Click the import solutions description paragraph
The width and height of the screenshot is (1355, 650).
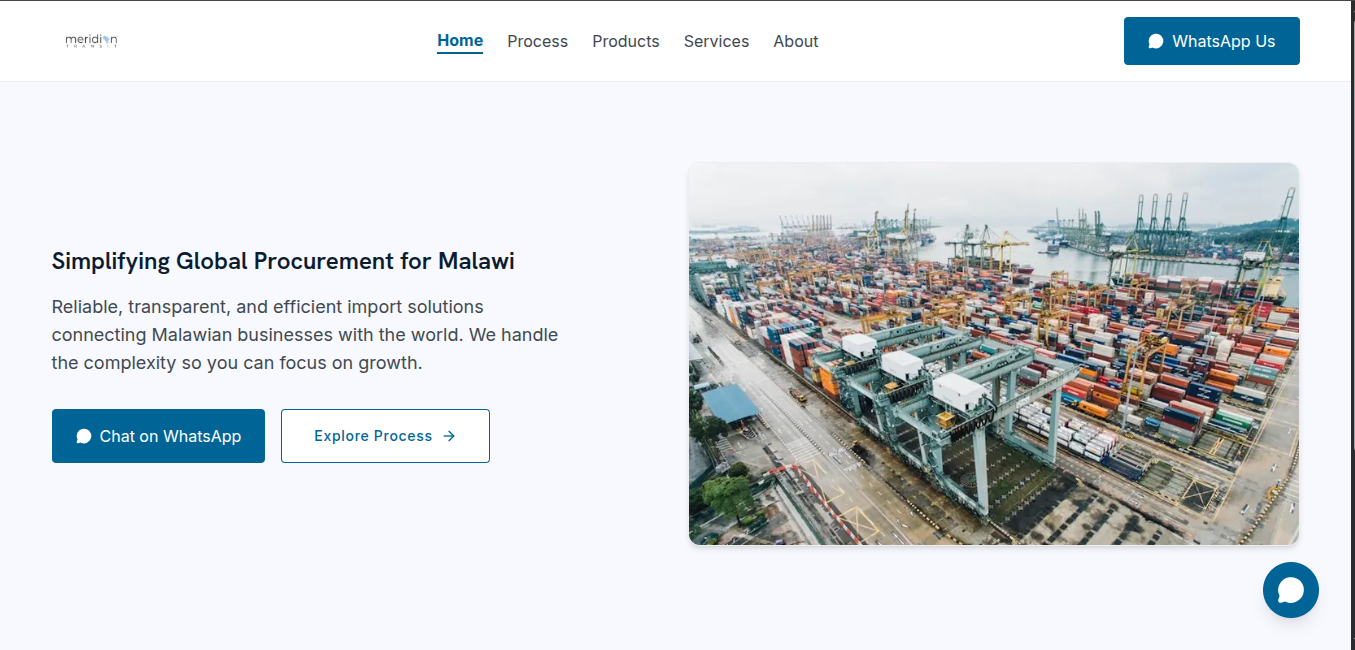tap(305, 335)
